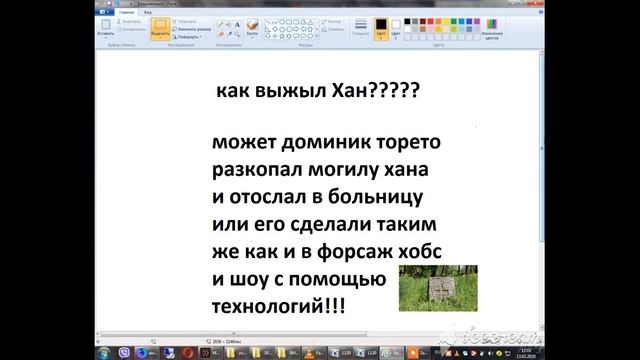Screen dimensions: 640x360
Task: Open the Rotate (Повернуть) dropdown
Action: [187, 37]
